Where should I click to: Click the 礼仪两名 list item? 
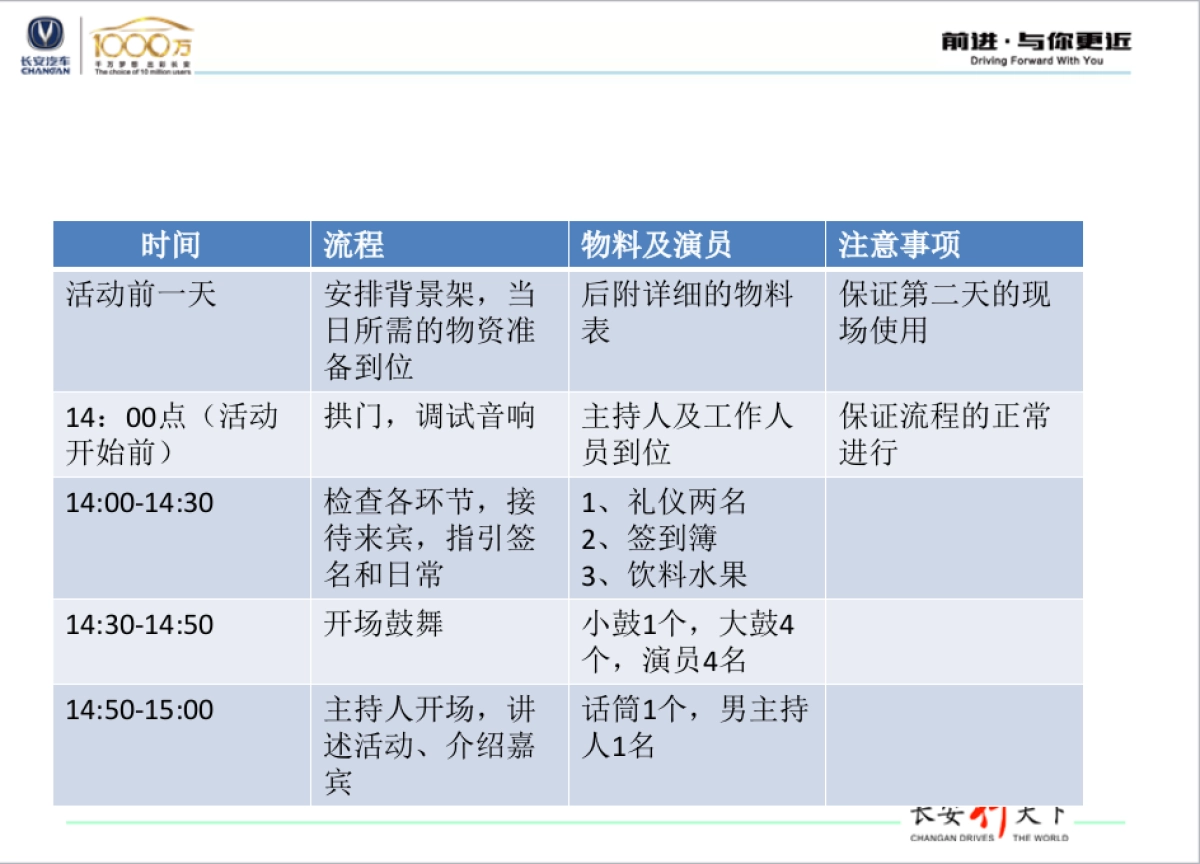pos(665,504)
